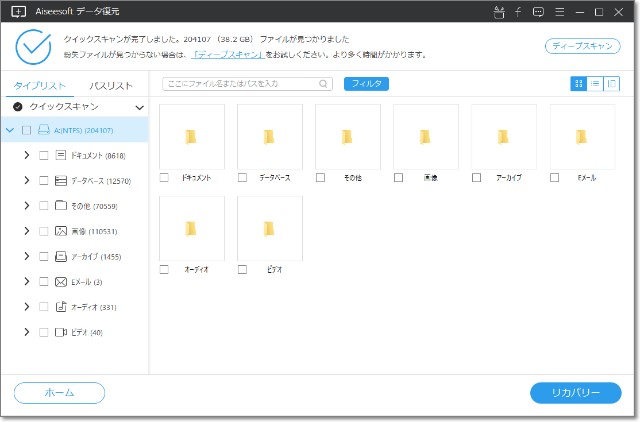Image resolution: width=640 pixels, height=422 pixels.
Task: Switch to thumbnail grid view
Action: [x=578, y=84]
